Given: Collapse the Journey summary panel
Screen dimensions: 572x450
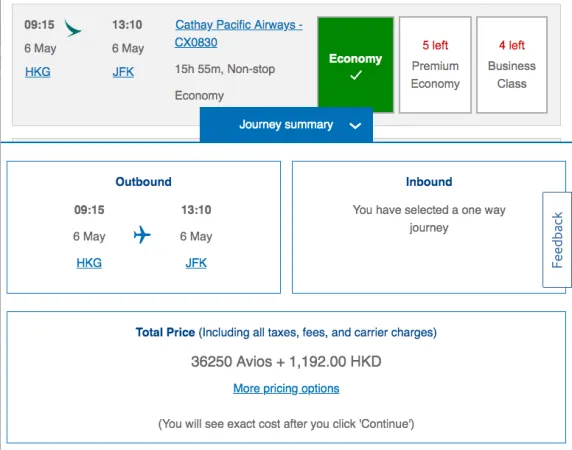Looking at the screenshot, I should coord(286,125).
